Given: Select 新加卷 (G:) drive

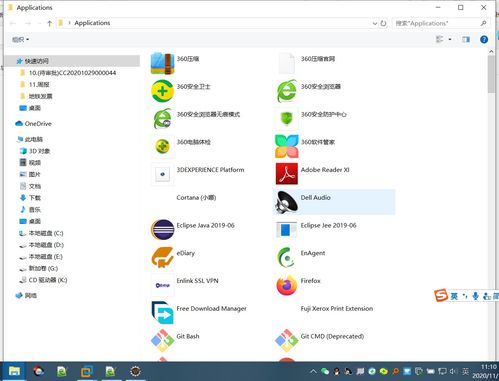Looking at the screenshot, I should click(x=43, y=268).
